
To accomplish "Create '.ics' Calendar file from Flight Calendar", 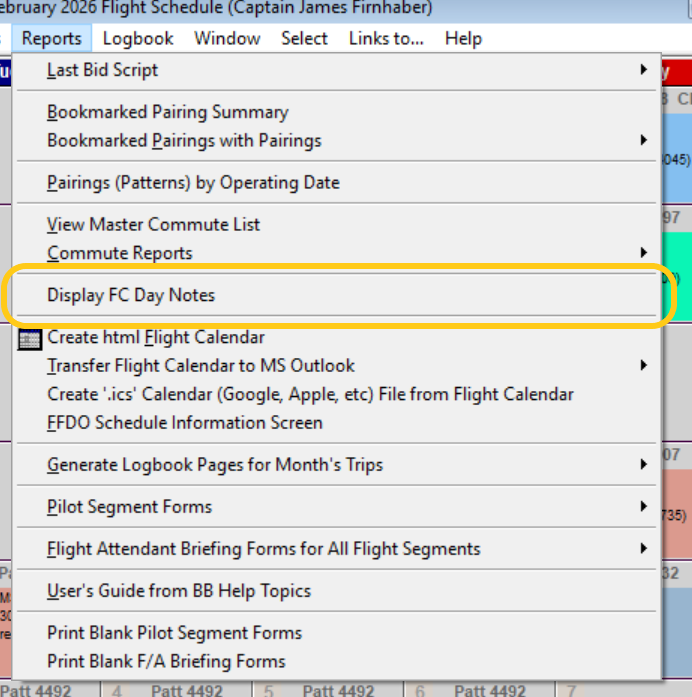I will click(x=310, y=394).
